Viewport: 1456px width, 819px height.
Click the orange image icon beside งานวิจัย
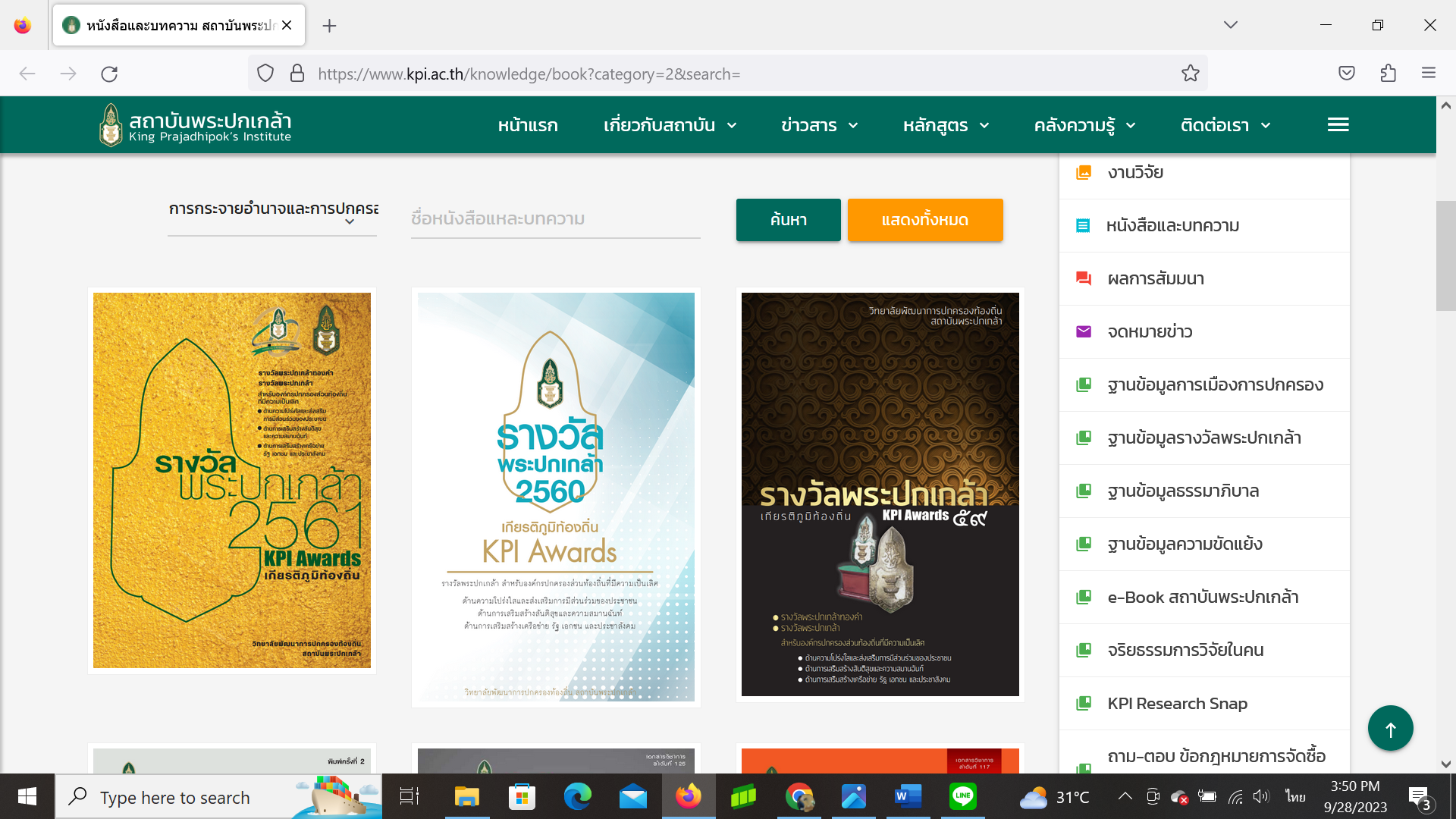(x=1084, y=173)
